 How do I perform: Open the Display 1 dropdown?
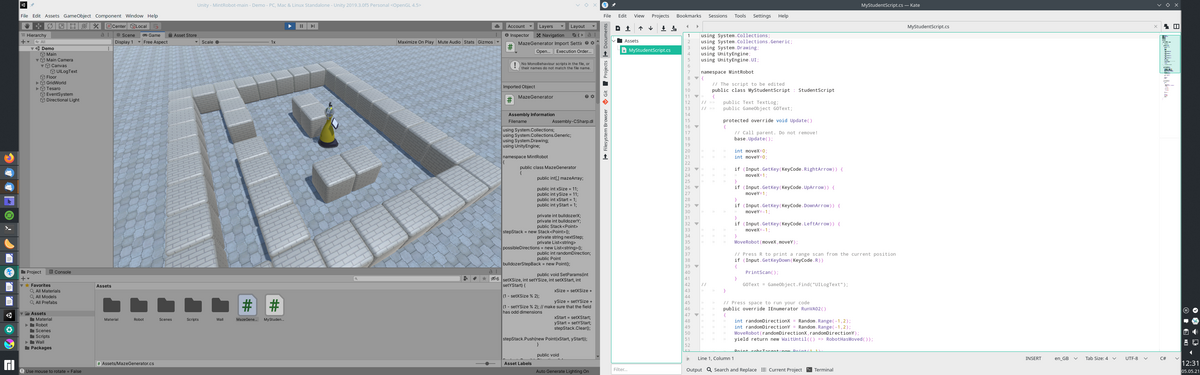(128, 42)
